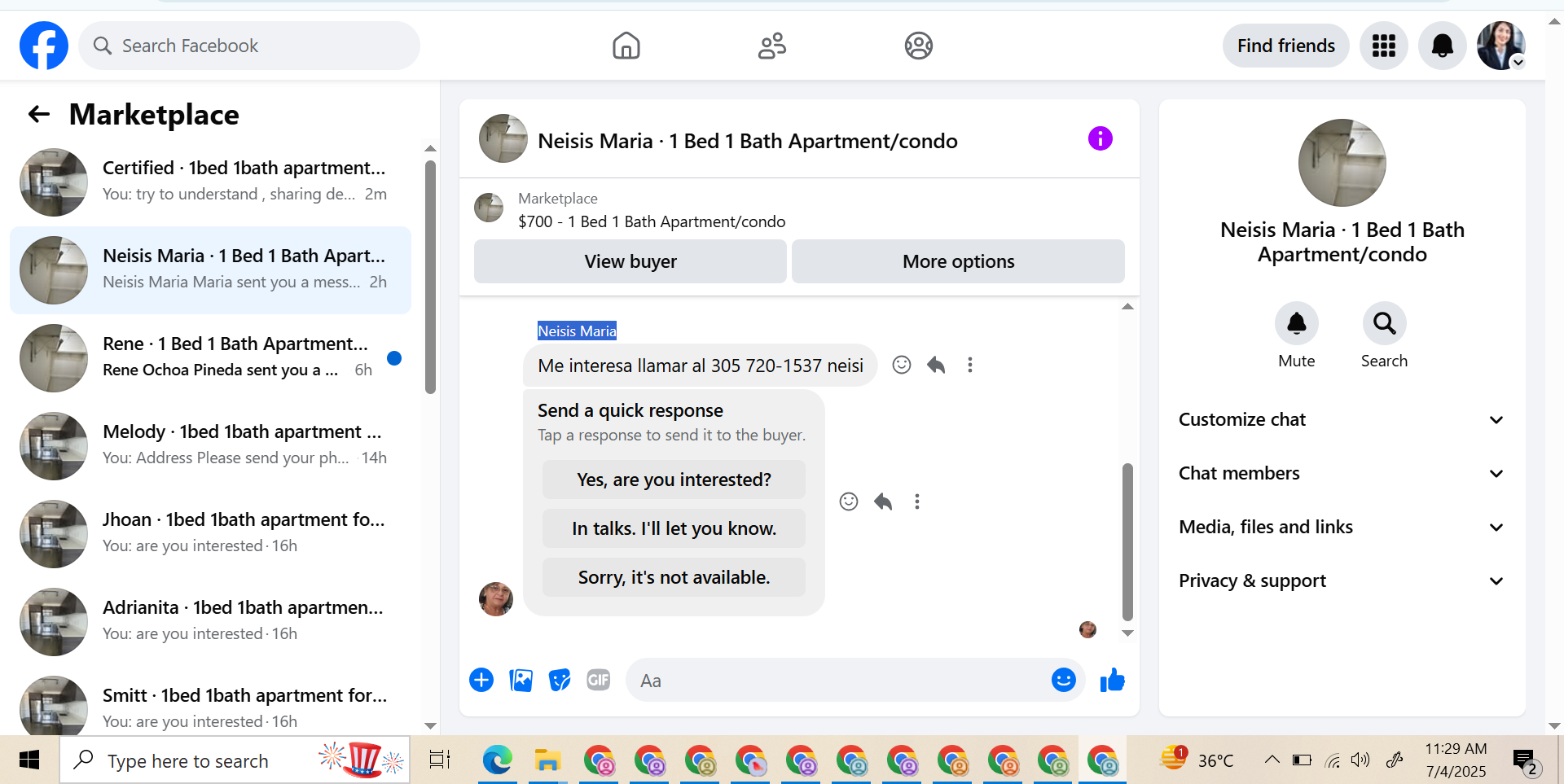This screenshot has width=1564, height=784.
Task: Open the GIF picker icon
Action: click(599, 680)
